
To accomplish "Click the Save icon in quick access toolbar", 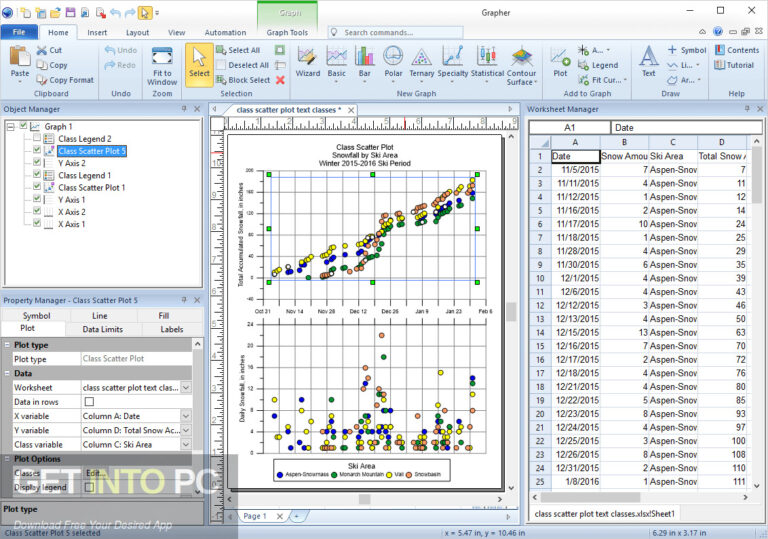I will (71, 12).
